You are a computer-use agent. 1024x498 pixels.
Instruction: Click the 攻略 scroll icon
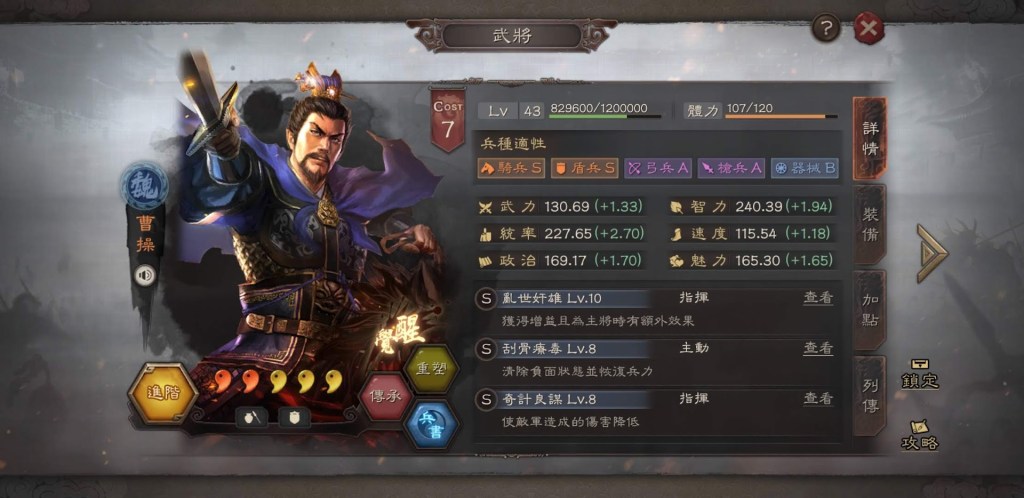920,435
